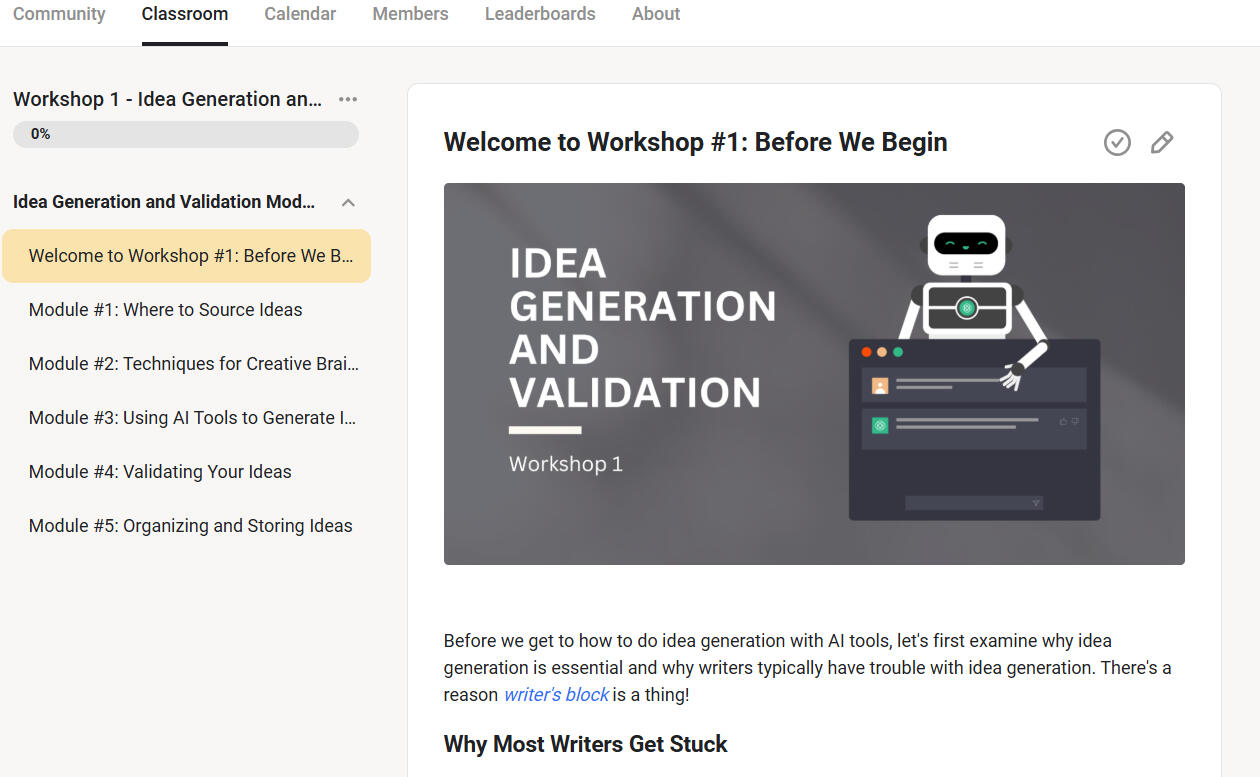Open the three-dot workshop options menu
Image resolution: width=1260 pixels, height=777 pixels.
(x=348, y=99)
